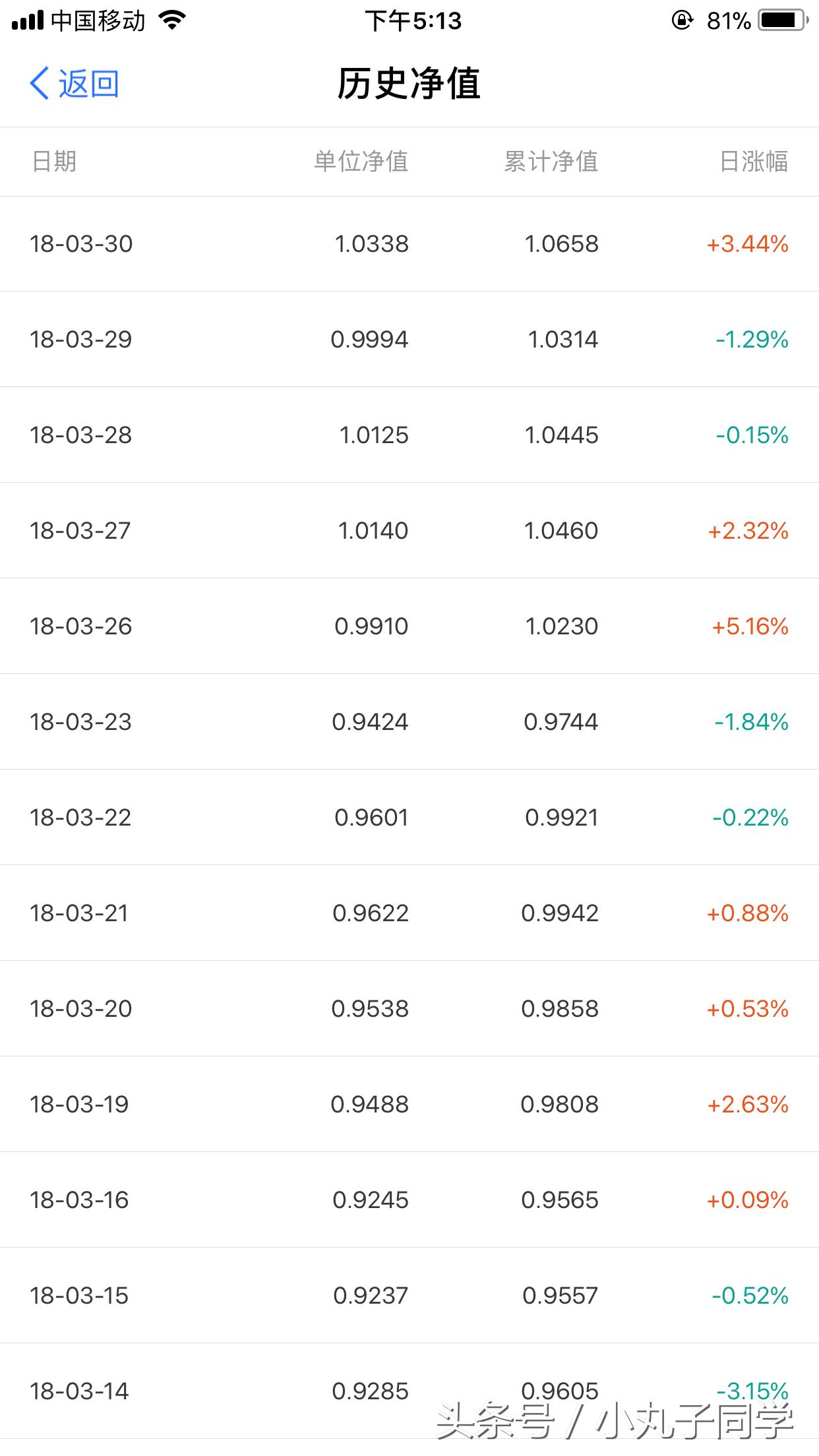The width and height of the screenshot is (819, 1456).
Task: Tap the 累计净值 column header
Action: click(x=551, y=162)
